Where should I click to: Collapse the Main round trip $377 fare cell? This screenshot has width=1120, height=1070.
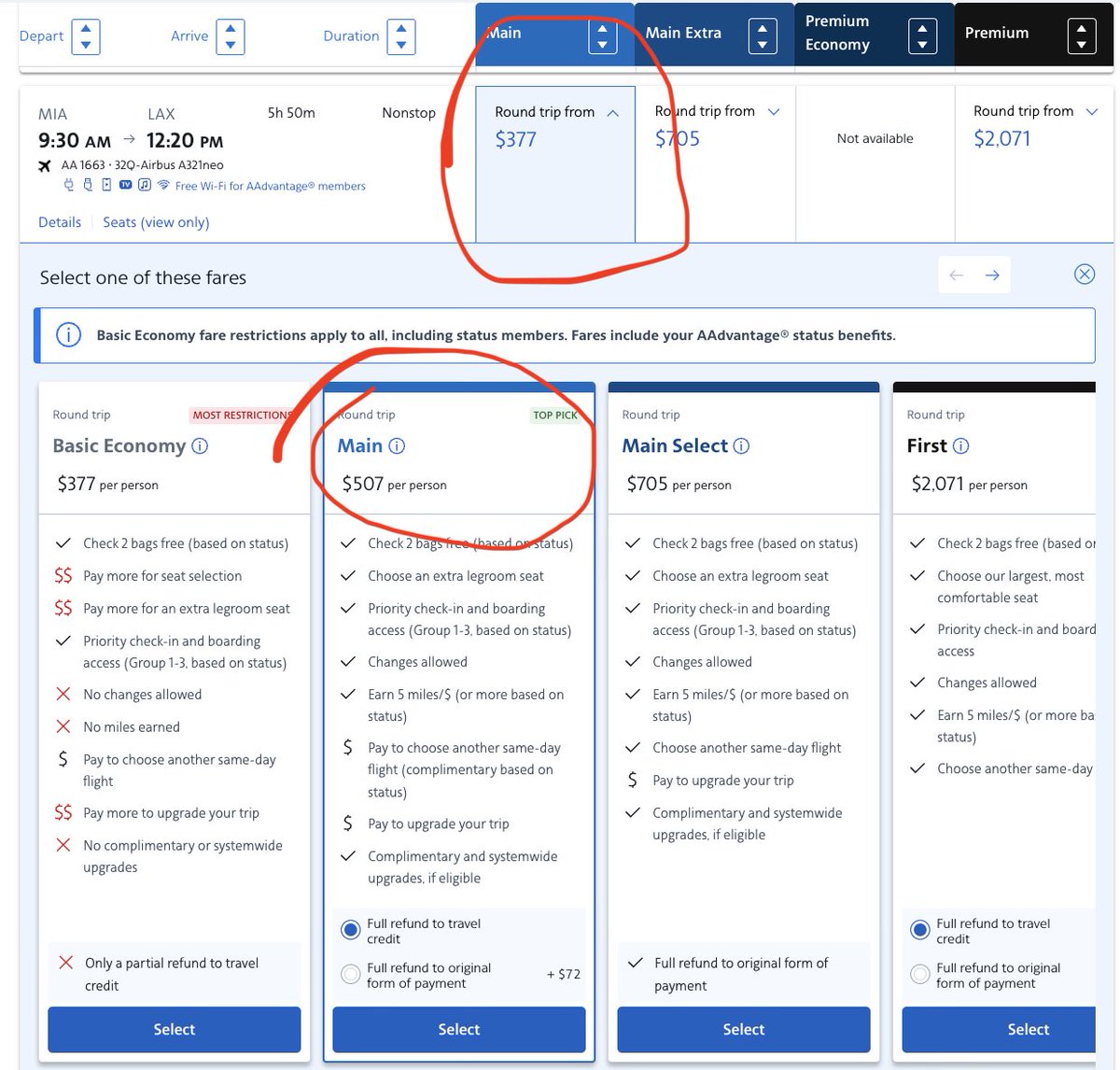(555, 164)
